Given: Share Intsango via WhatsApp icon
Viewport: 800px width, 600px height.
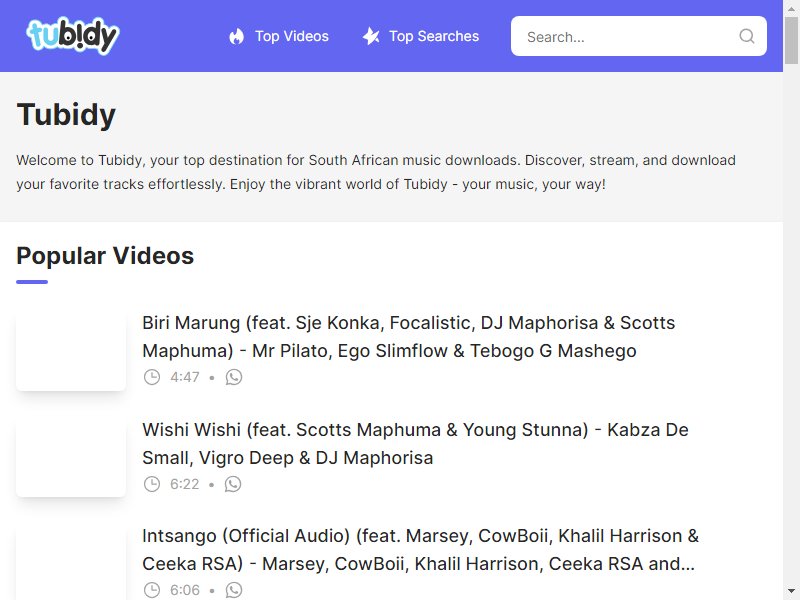Looking at the screenshot, I should (x=234, y=590).
